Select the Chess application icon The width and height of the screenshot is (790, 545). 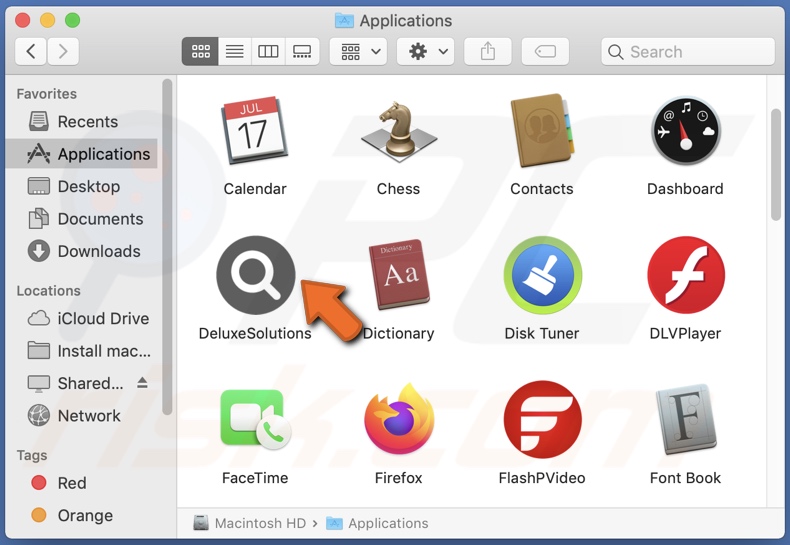[399, 132]
